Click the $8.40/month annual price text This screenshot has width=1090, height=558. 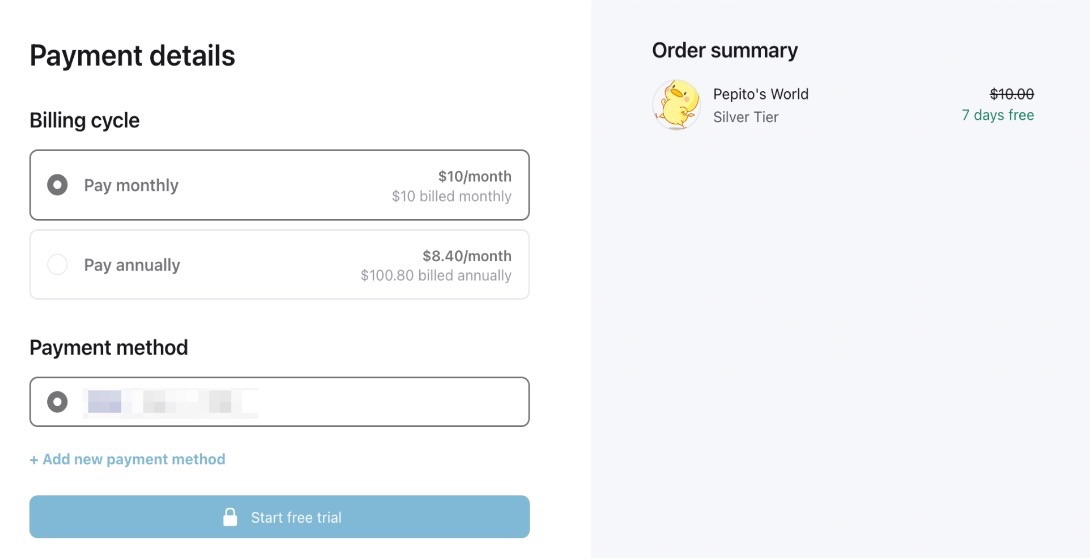click(x=466, y=256)
